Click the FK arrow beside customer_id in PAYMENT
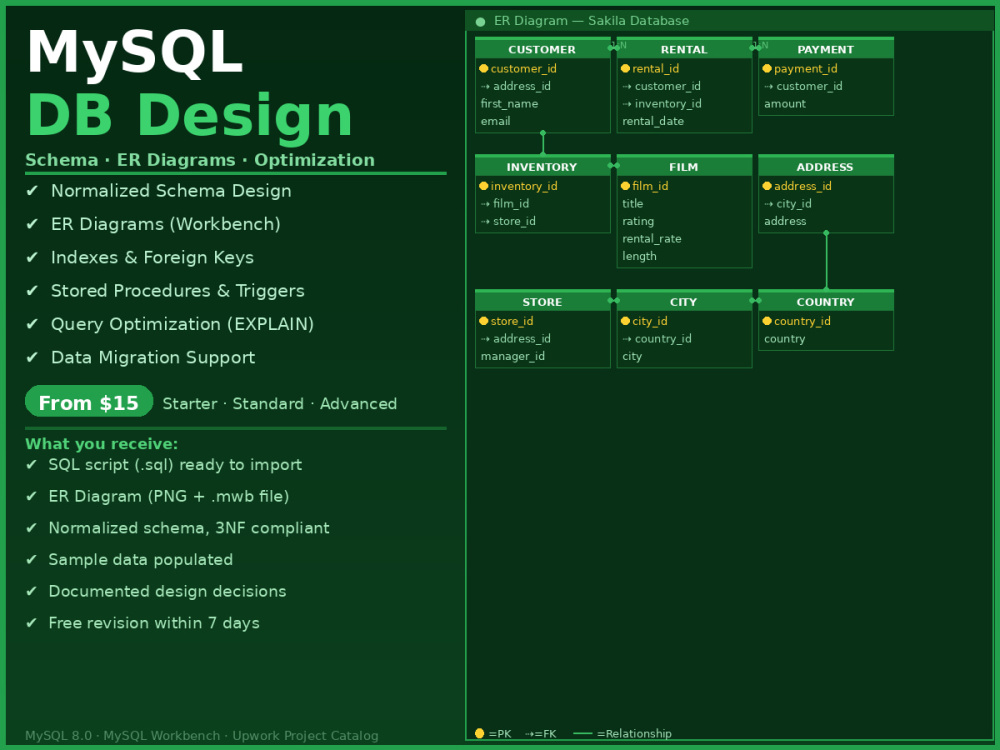The height and width of the screenshot is (750, 1000). (x=768, y=87)
